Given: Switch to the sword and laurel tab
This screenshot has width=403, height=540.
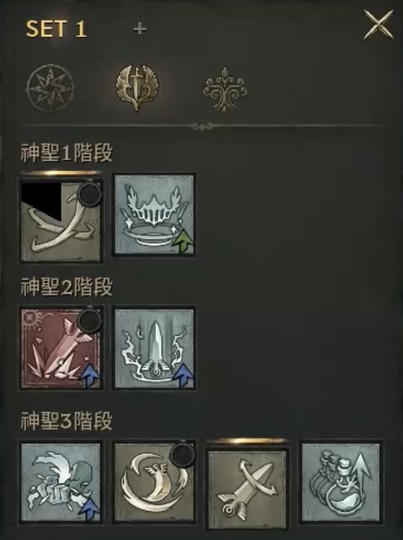Looking at the screenshot, I should pyautogui.click(x=137, y=87).
